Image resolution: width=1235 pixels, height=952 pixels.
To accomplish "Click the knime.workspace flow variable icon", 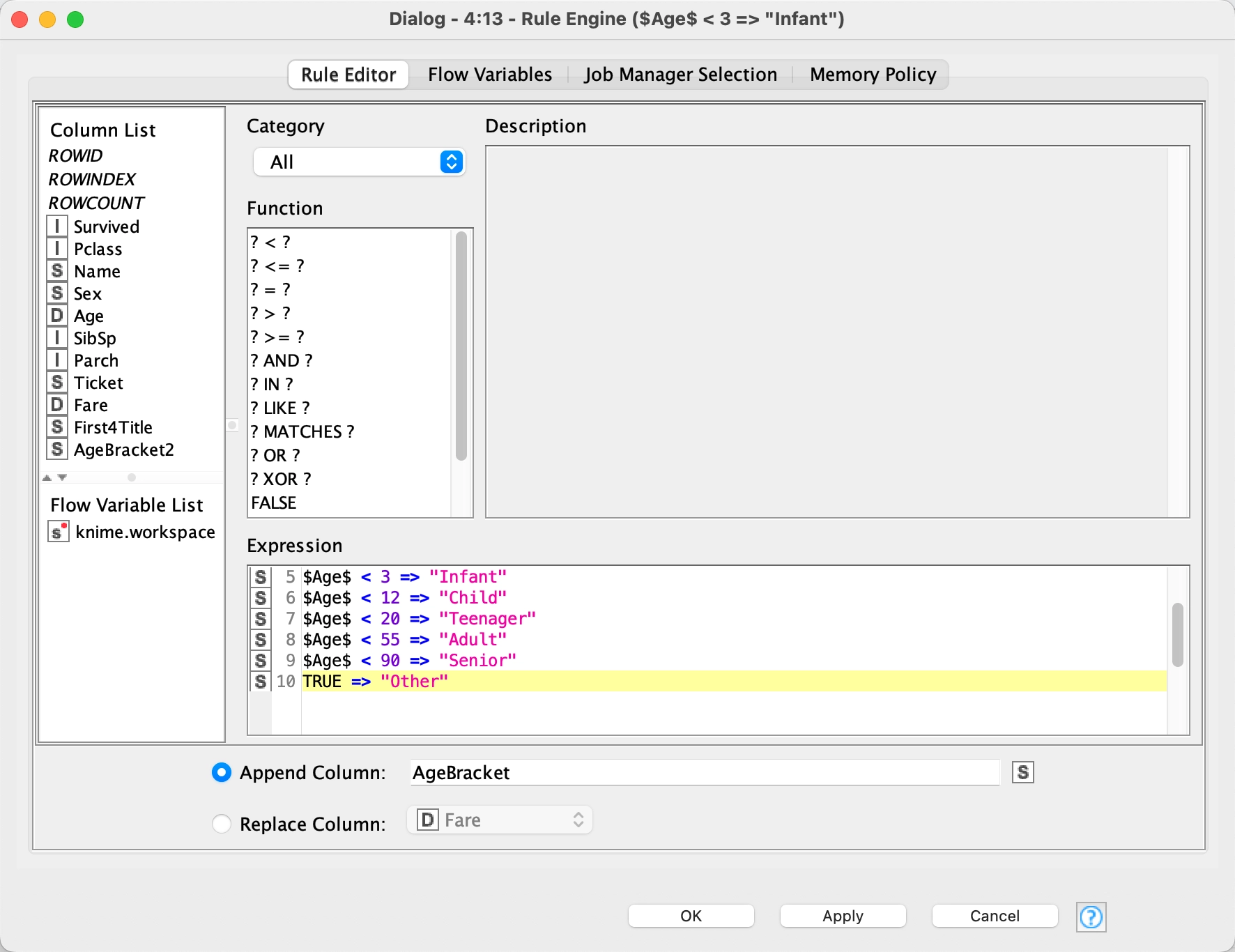I will click(58, 532).
